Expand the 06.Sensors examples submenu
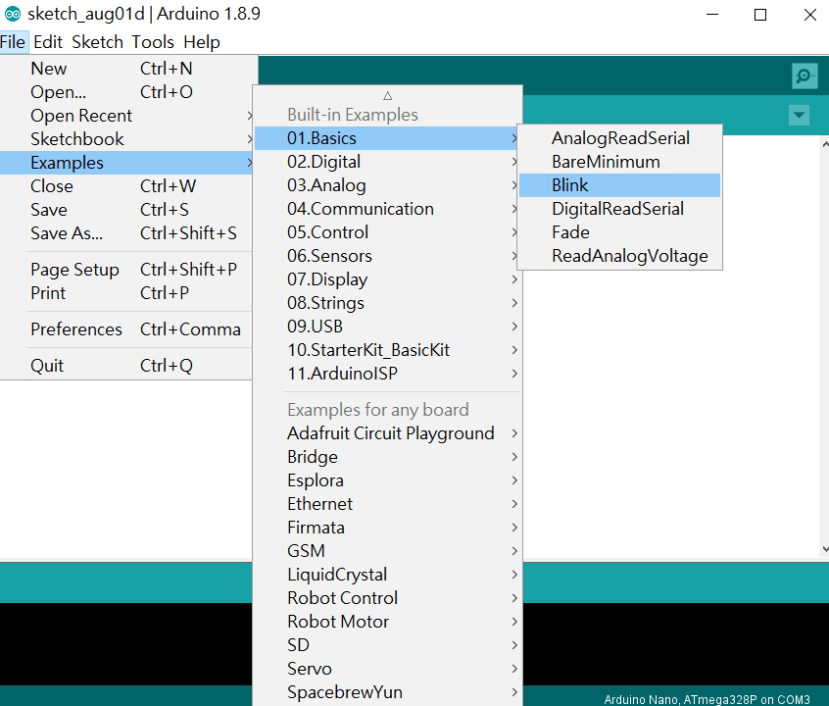The height and width of the screenshot is (706, 829). click(x=387, y=256)
